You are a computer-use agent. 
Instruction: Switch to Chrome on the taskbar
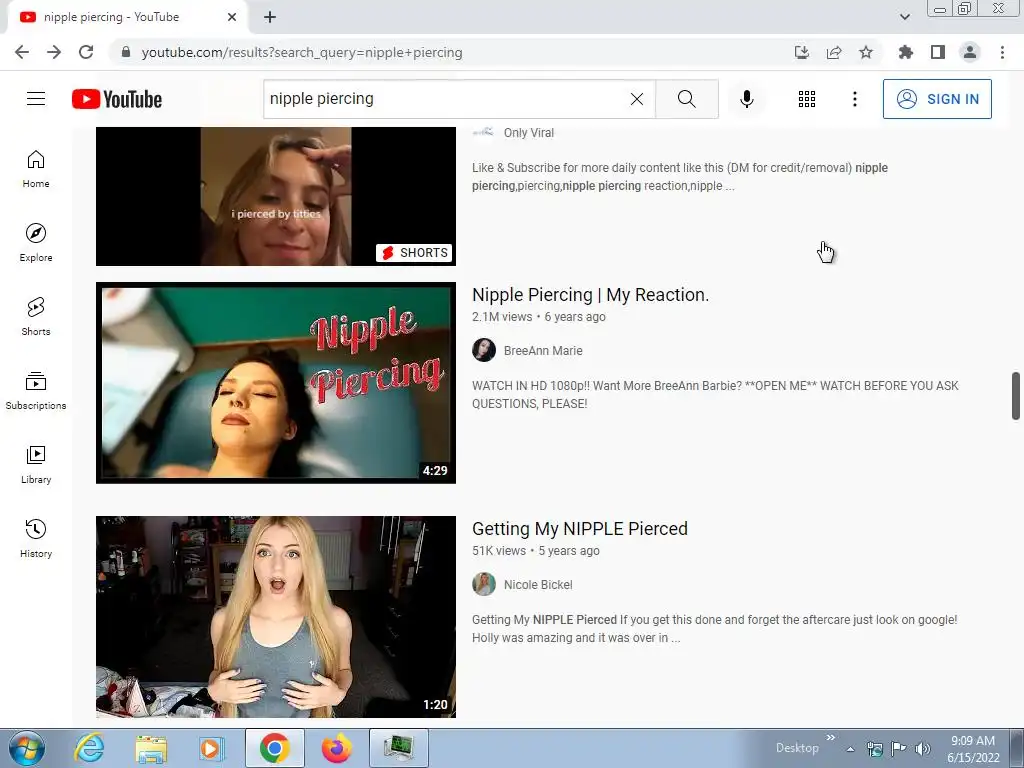click(275, 748)
